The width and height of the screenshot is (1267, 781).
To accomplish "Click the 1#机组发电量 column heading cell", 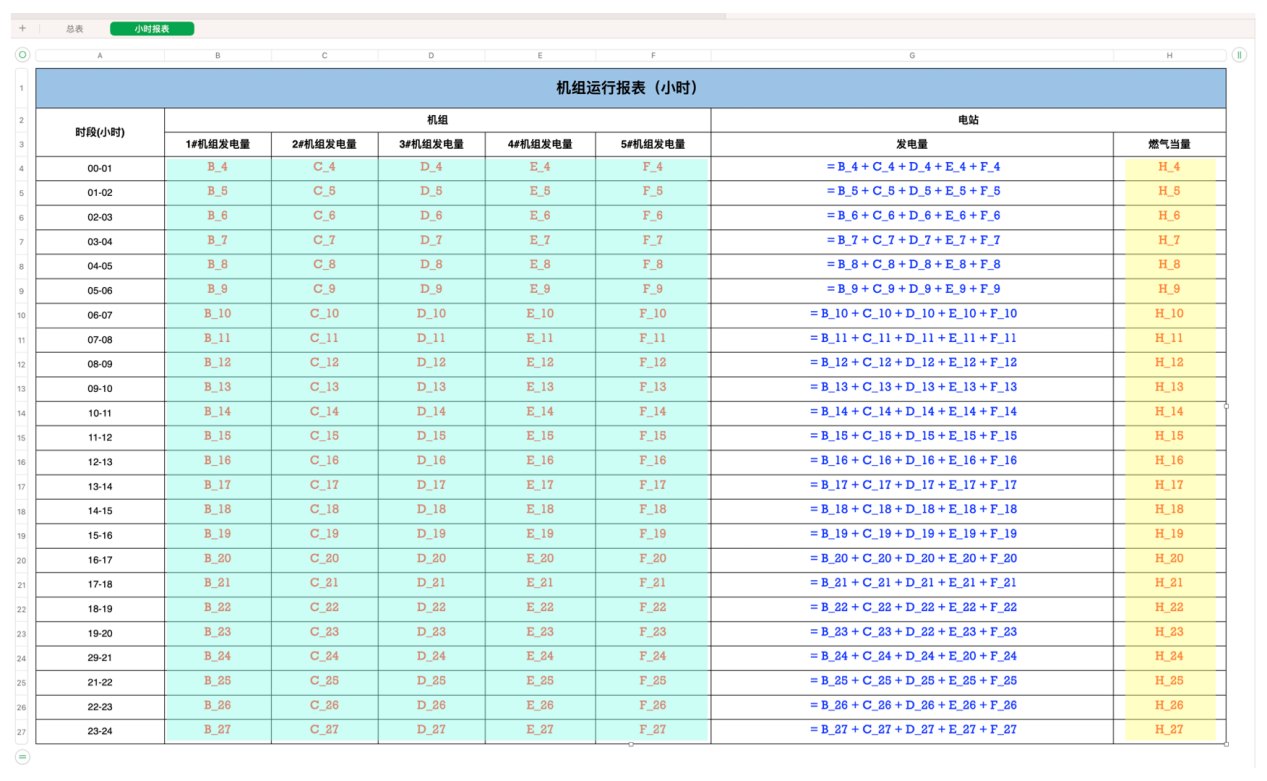I will (217, 144).
